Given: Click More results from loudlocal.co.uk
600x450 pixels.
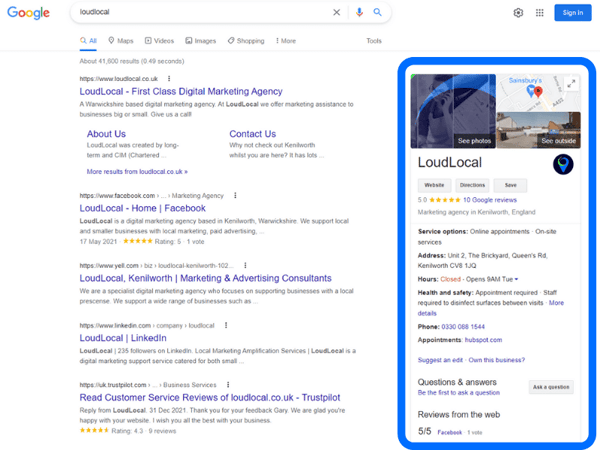Looking at the screenshot, I should point(137,172).
